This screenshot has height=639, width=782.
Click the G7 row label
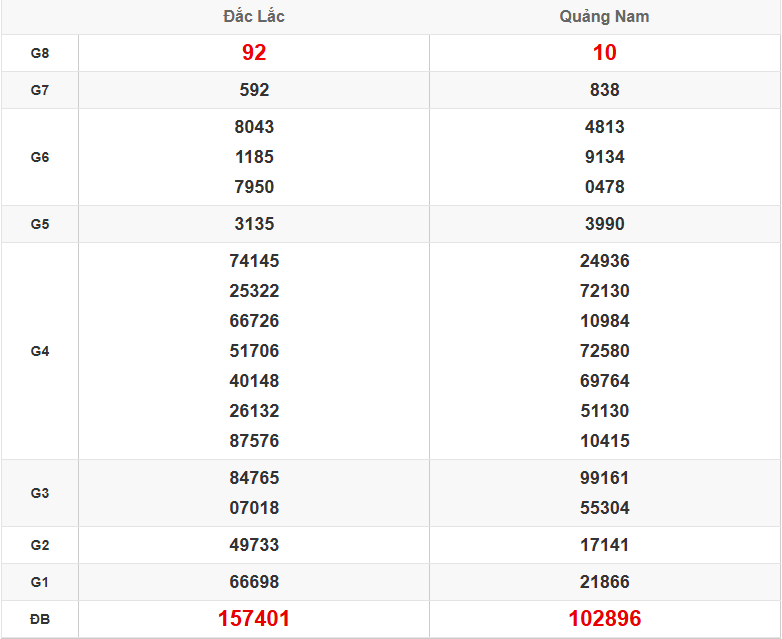pyautogui.click(x=40, y=90)
